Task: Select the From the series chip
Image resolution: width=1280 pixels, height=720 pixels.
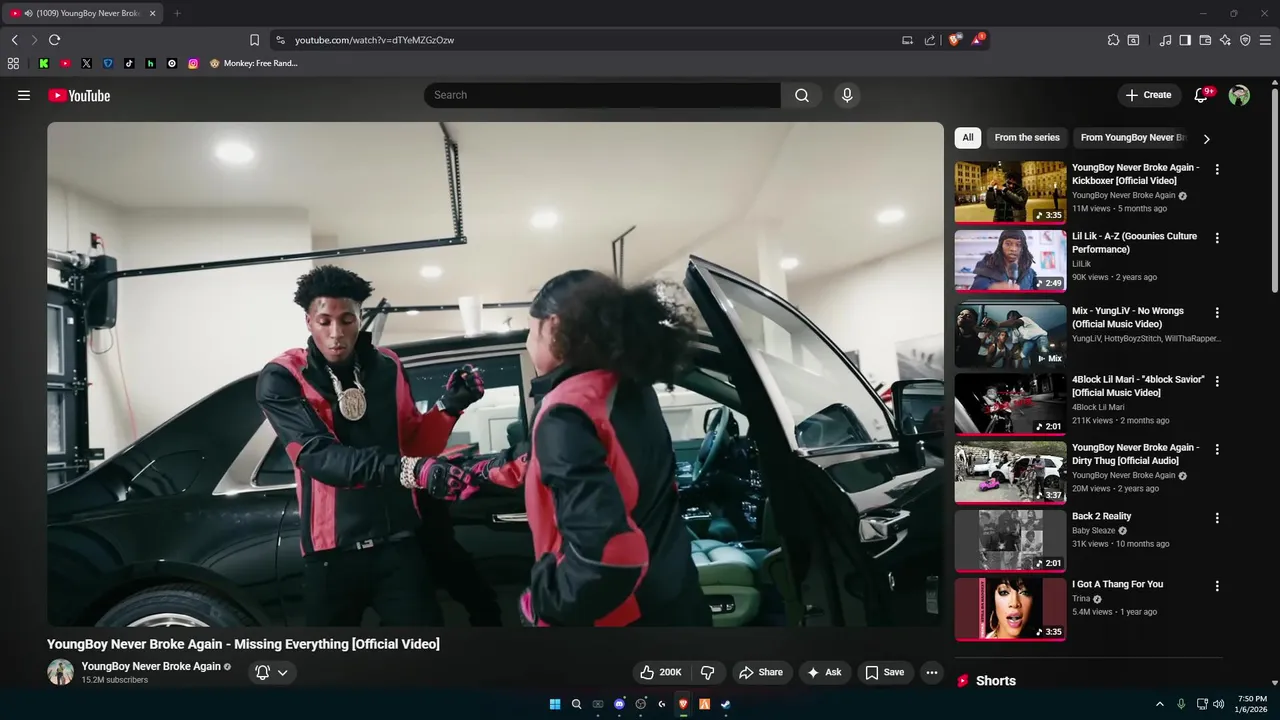Action: coord(1027,138)
